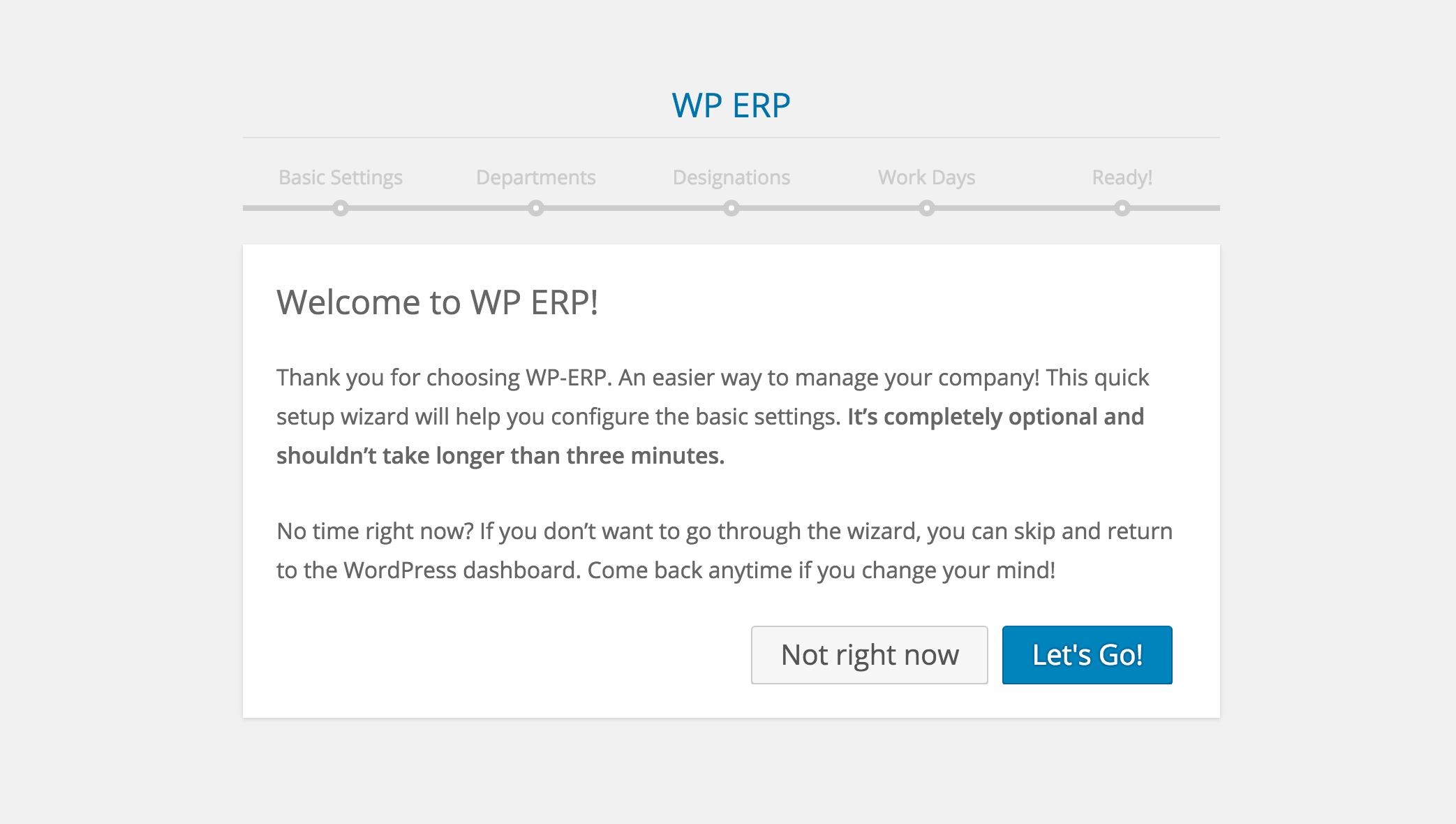1456x824 pixels.
Task: Click the circle marker under Departments
Action: point(535,207)
